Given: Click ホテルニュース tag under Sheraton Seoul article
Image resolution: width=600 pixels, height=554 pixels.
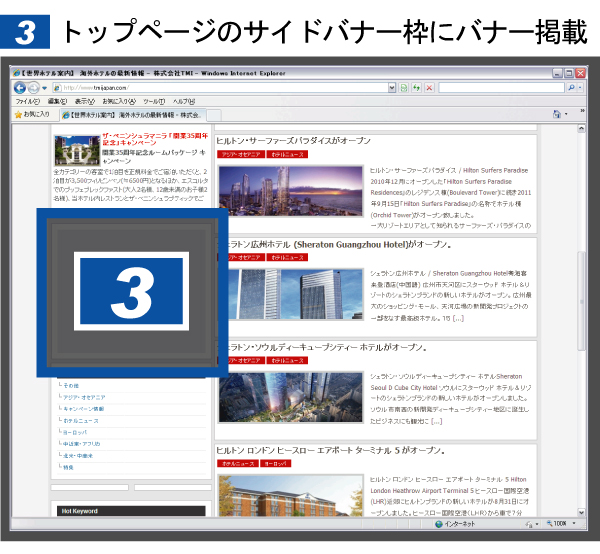Looking at the screenshot, I should pos(287,360).
